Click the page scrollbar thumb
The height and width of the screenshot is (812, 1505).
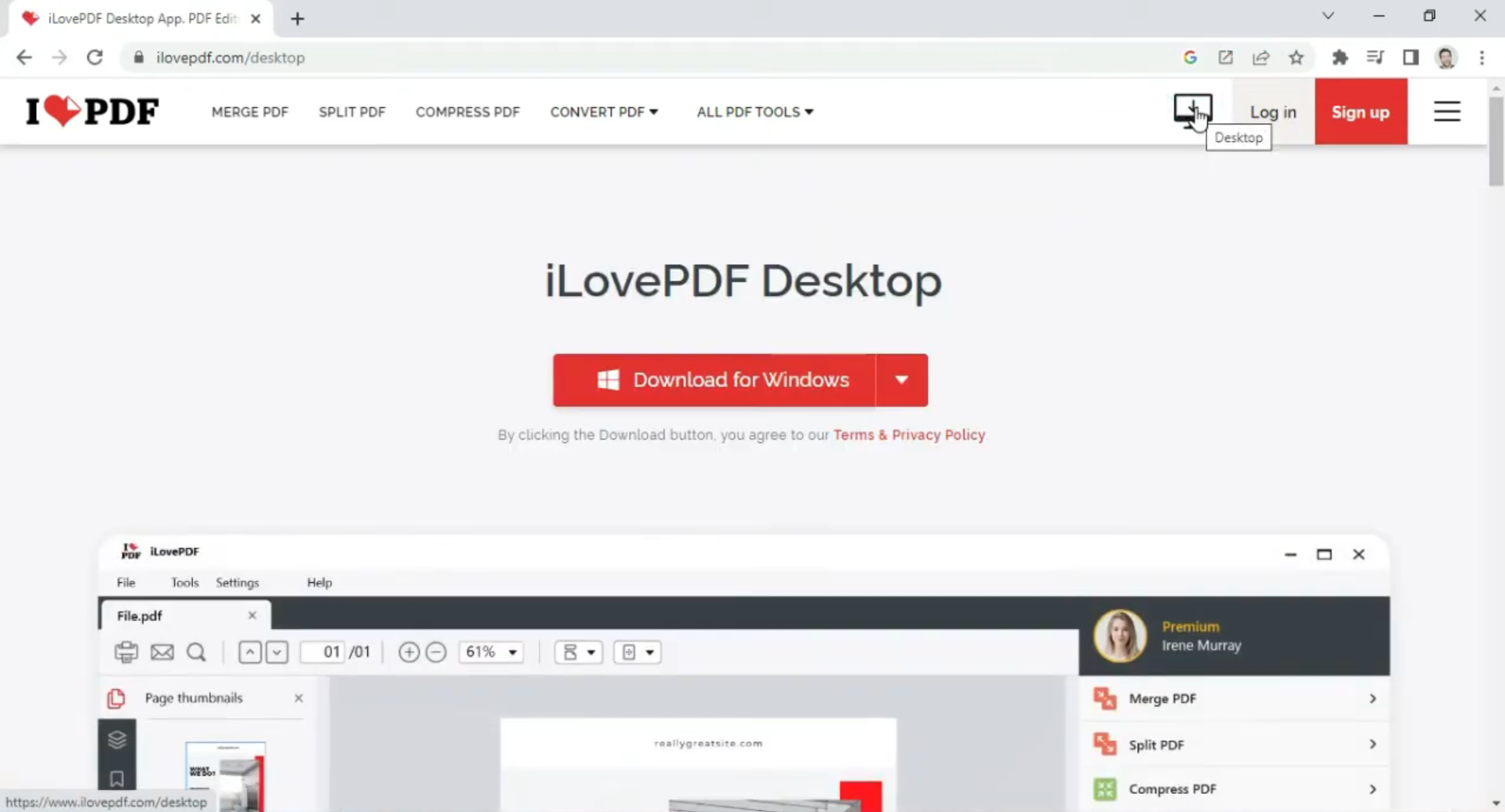click(x=1496, y=141)
